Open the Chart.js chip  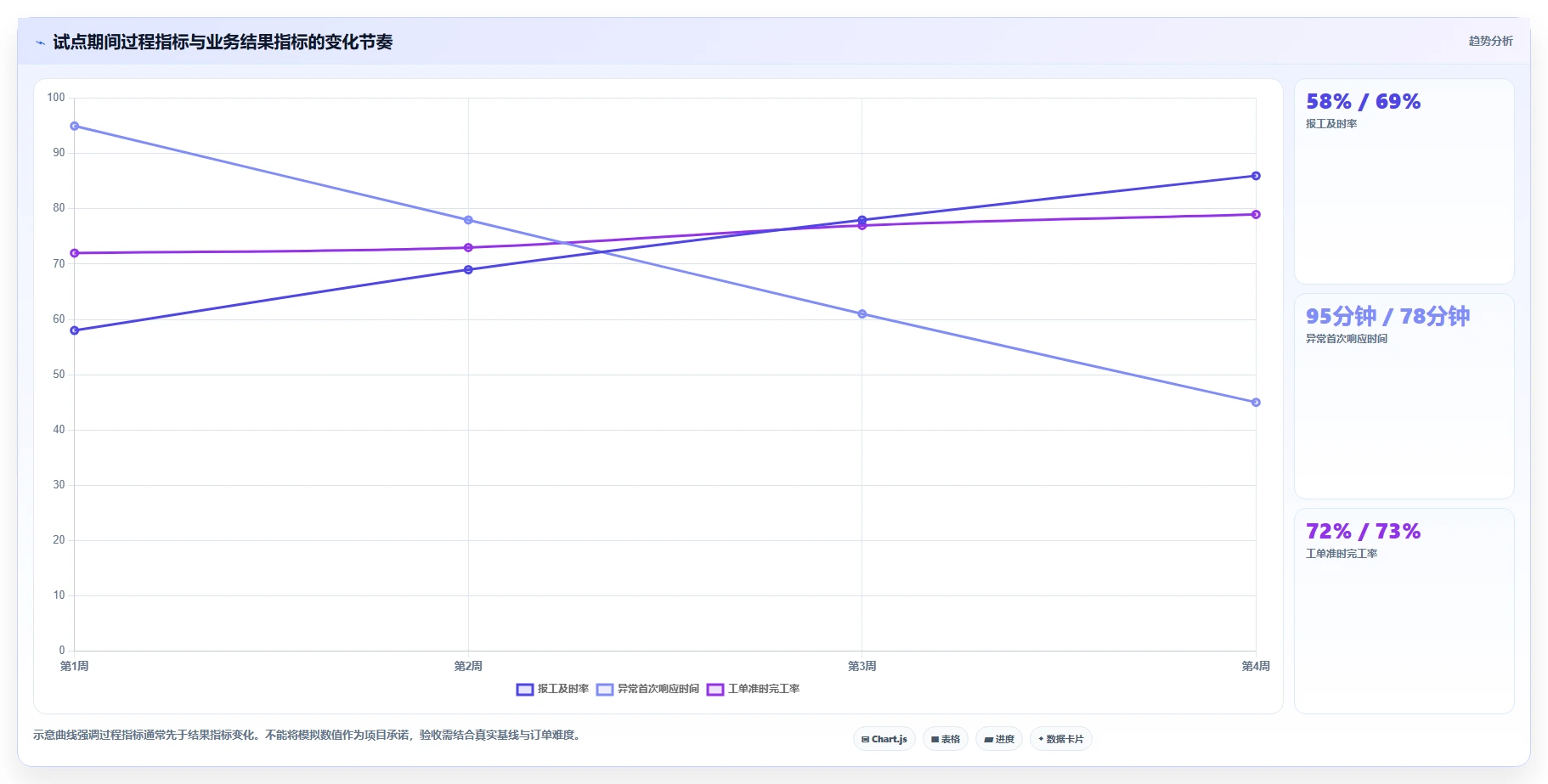(884, 739)
